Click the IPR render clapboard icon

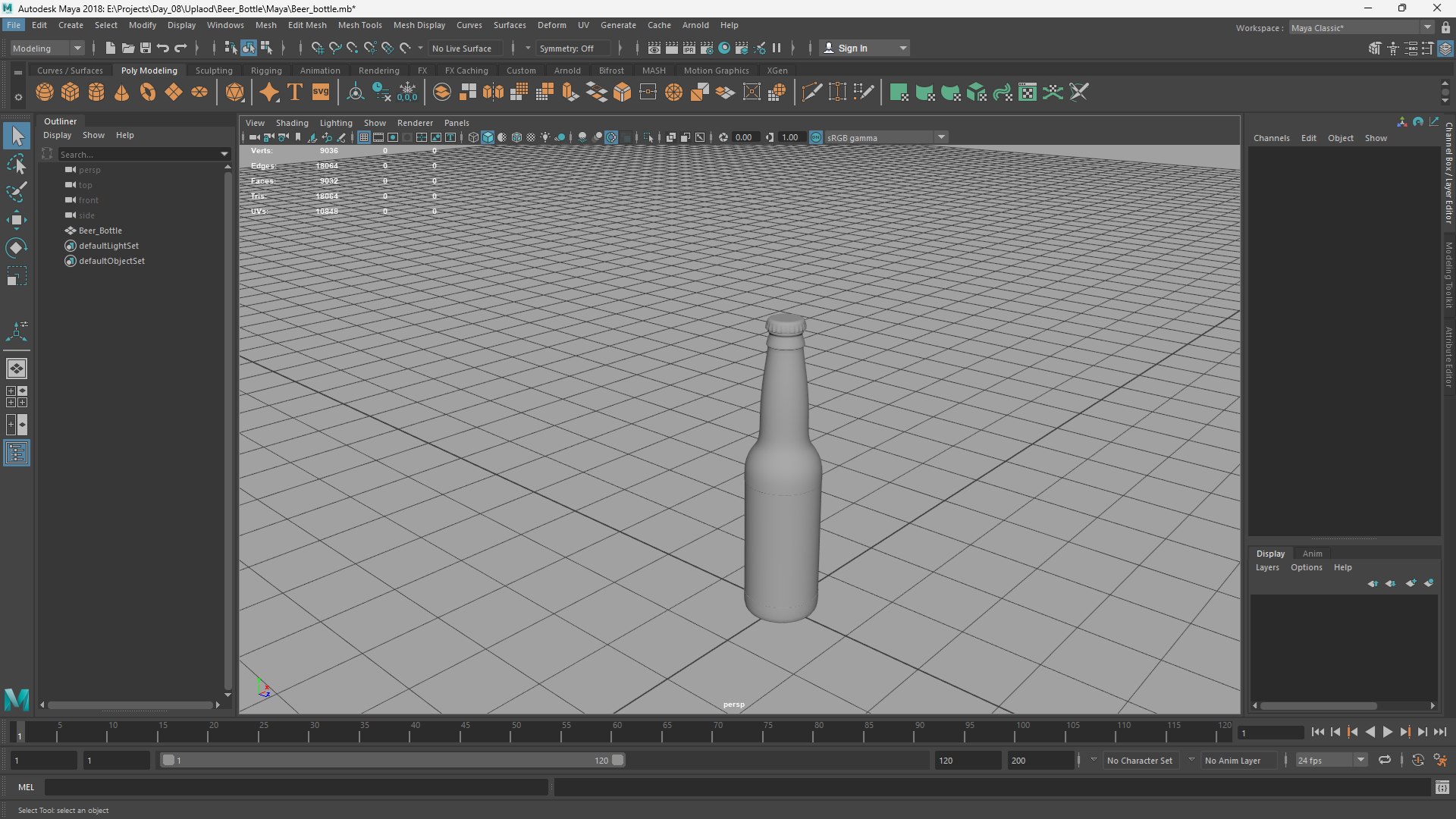coord(689,48)
